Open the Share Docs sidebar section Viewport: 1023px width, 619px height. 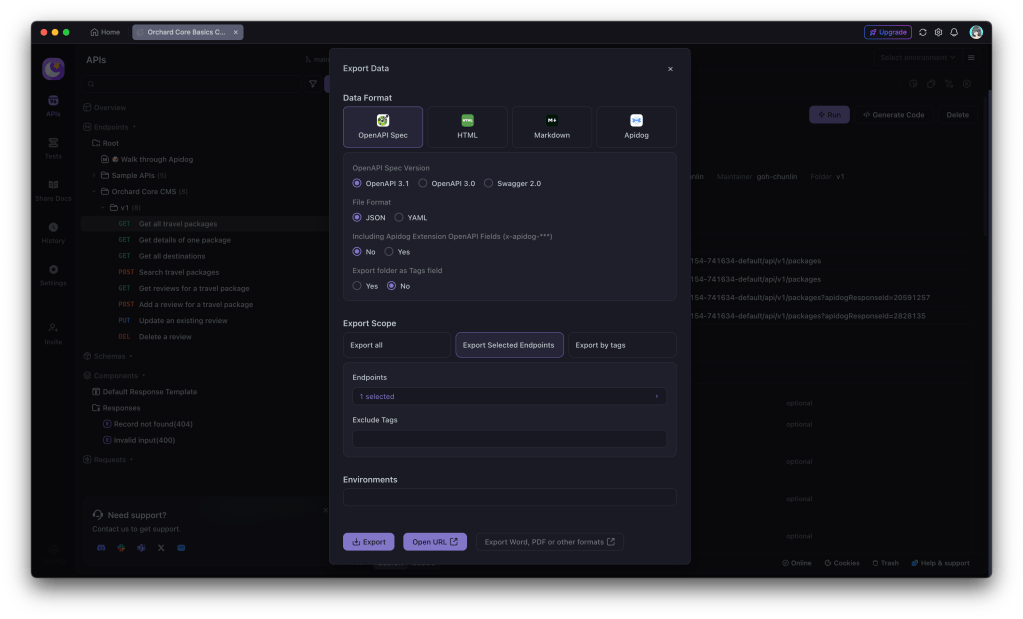[x=53, y=190]
